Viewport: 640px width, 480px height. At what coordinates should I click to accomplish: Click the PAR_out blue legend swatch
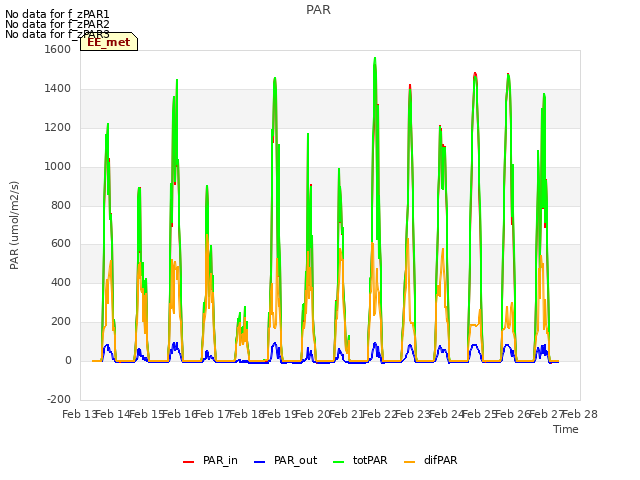click(x=259, y=462)
